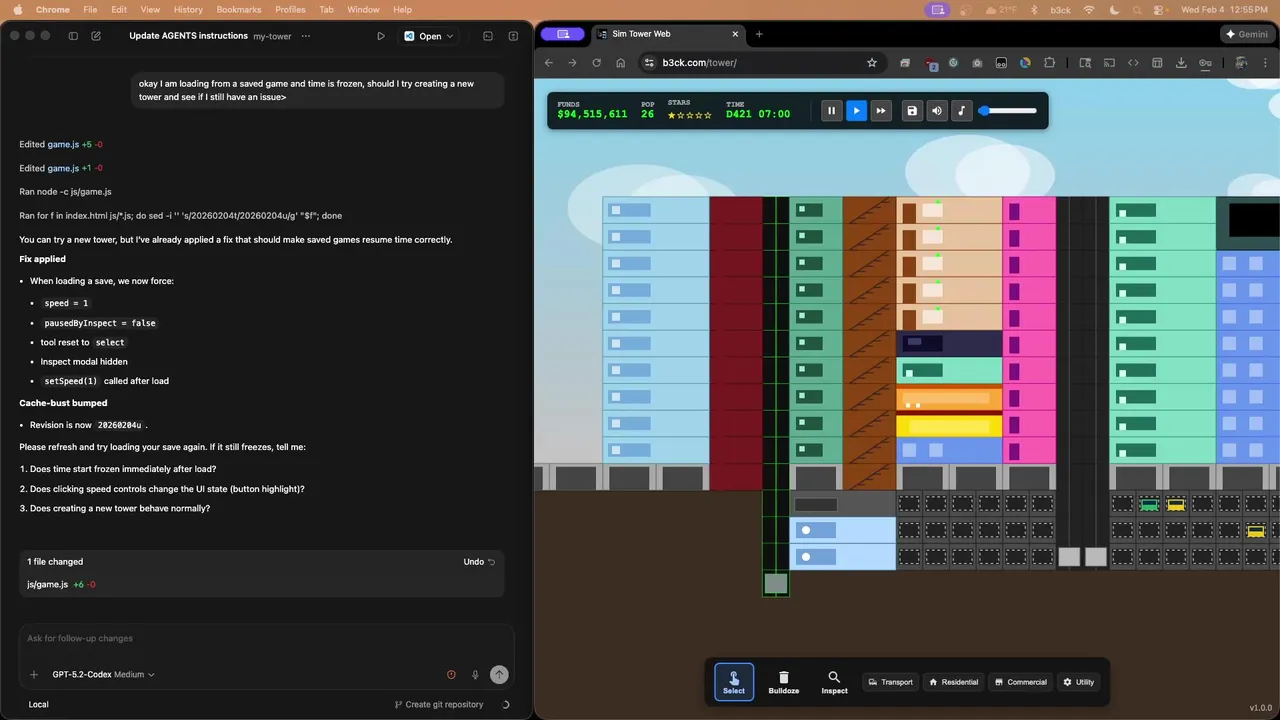Undo the 1 file changed
The image size is (1280, 720).
pyautogui.click(x=479, y=562)
